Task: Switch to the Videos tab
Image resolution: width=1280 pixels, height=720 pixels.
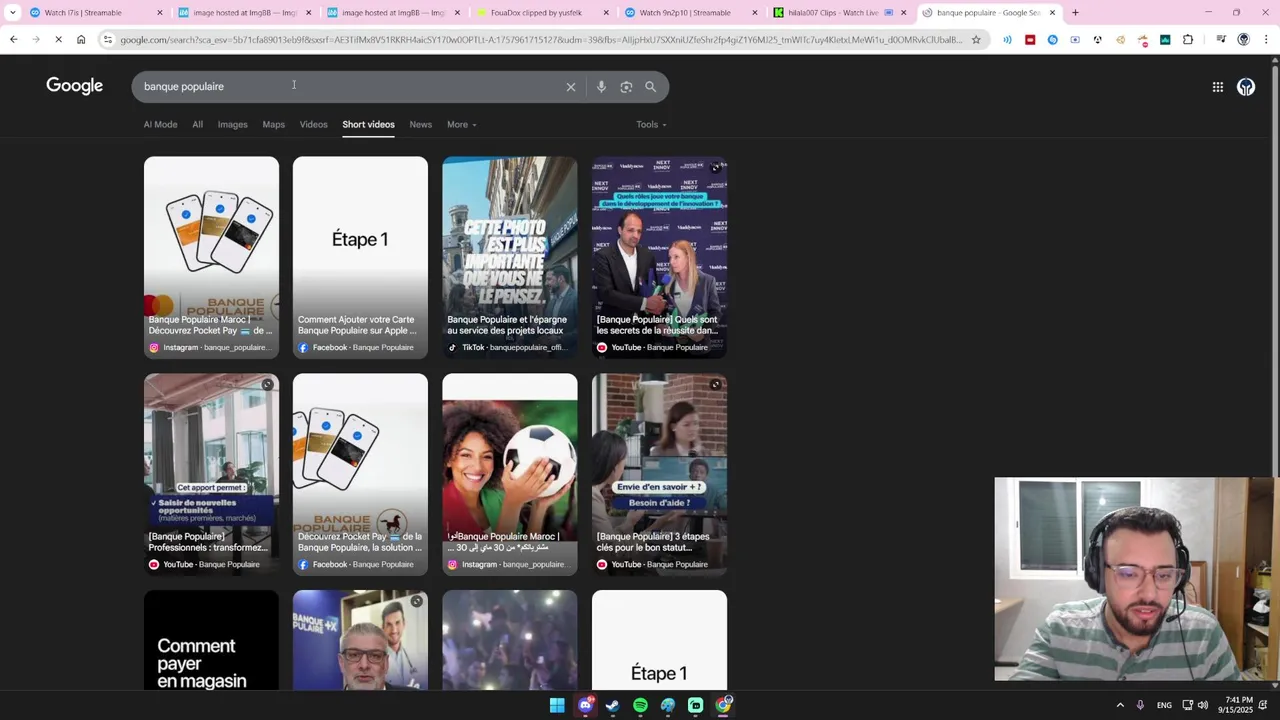Action: click(x=313, y=125)
